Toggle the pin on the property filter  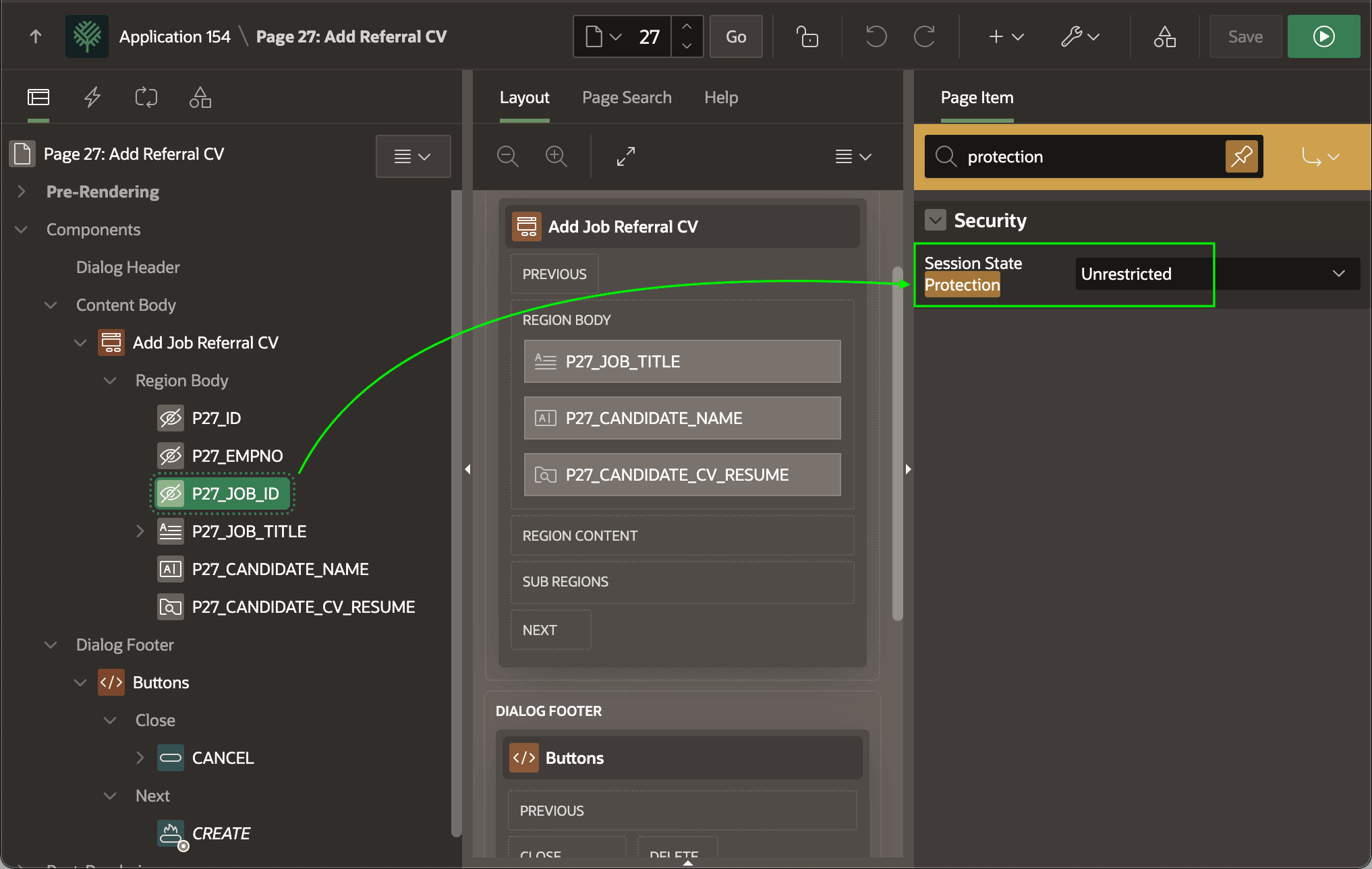tap(1241, 156)
